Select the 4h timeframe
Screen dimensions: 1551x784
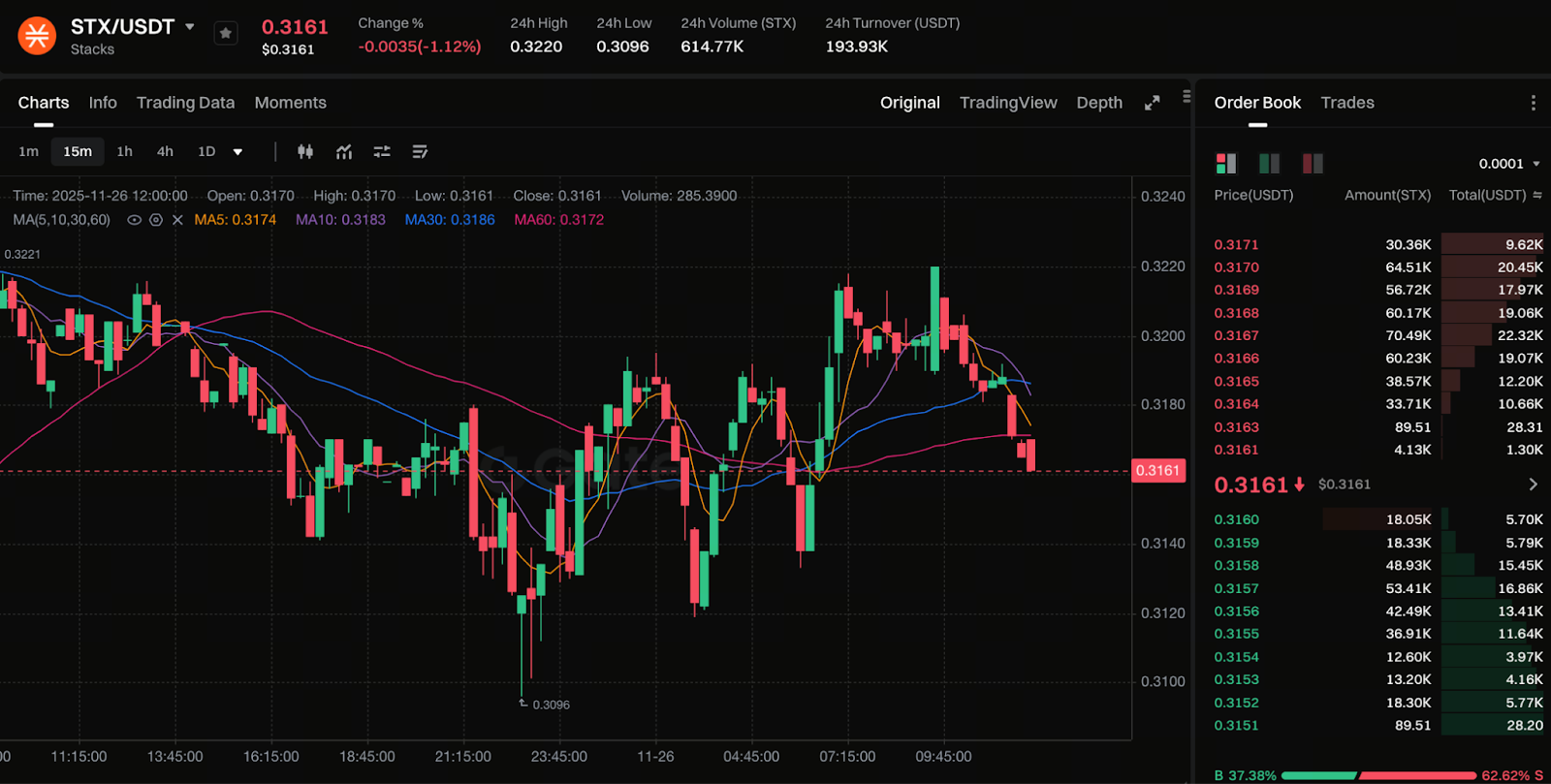(166, 151)
